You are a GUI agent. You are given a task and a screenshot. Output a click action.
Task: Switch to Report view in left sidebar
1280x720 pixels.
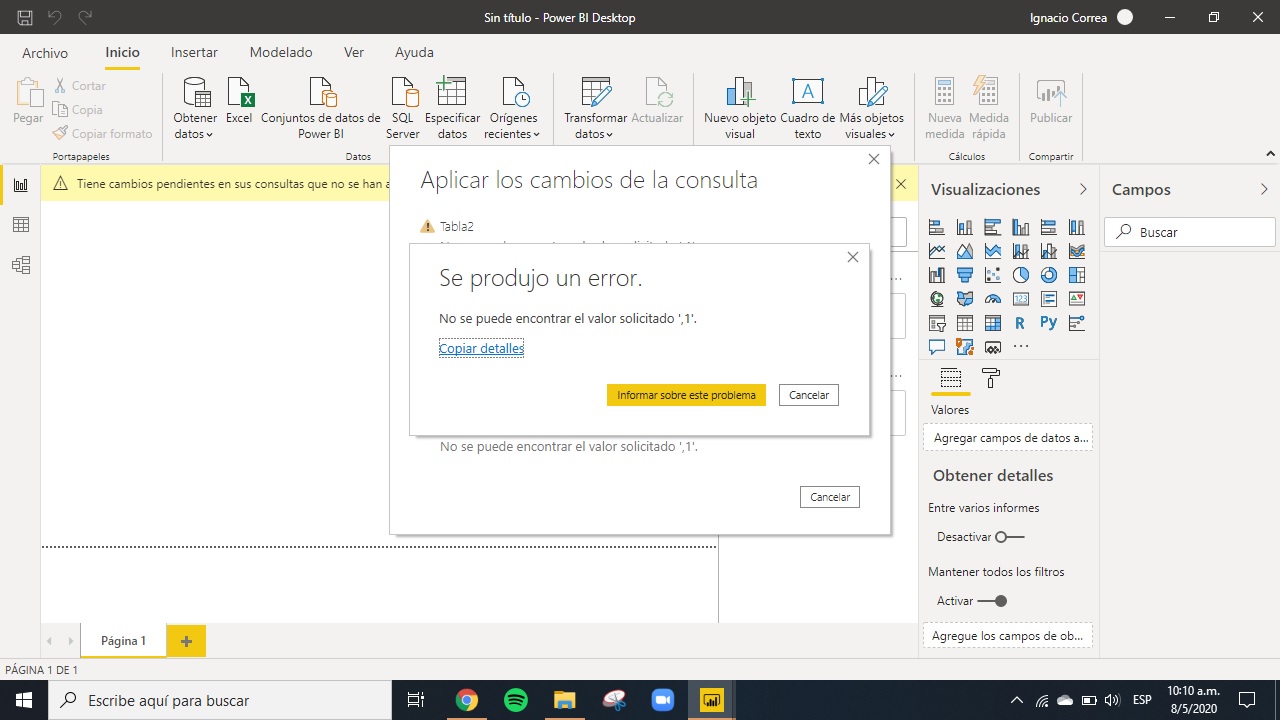click(20, 185)
